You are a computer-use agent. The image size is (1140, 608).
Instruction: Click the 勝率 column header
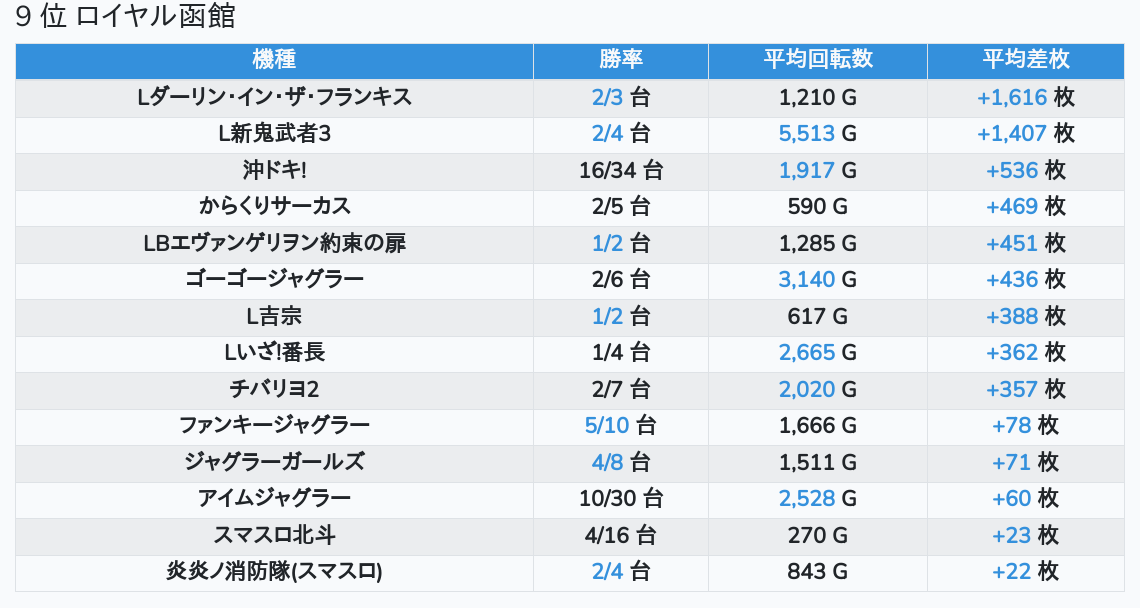click(621, 60)
